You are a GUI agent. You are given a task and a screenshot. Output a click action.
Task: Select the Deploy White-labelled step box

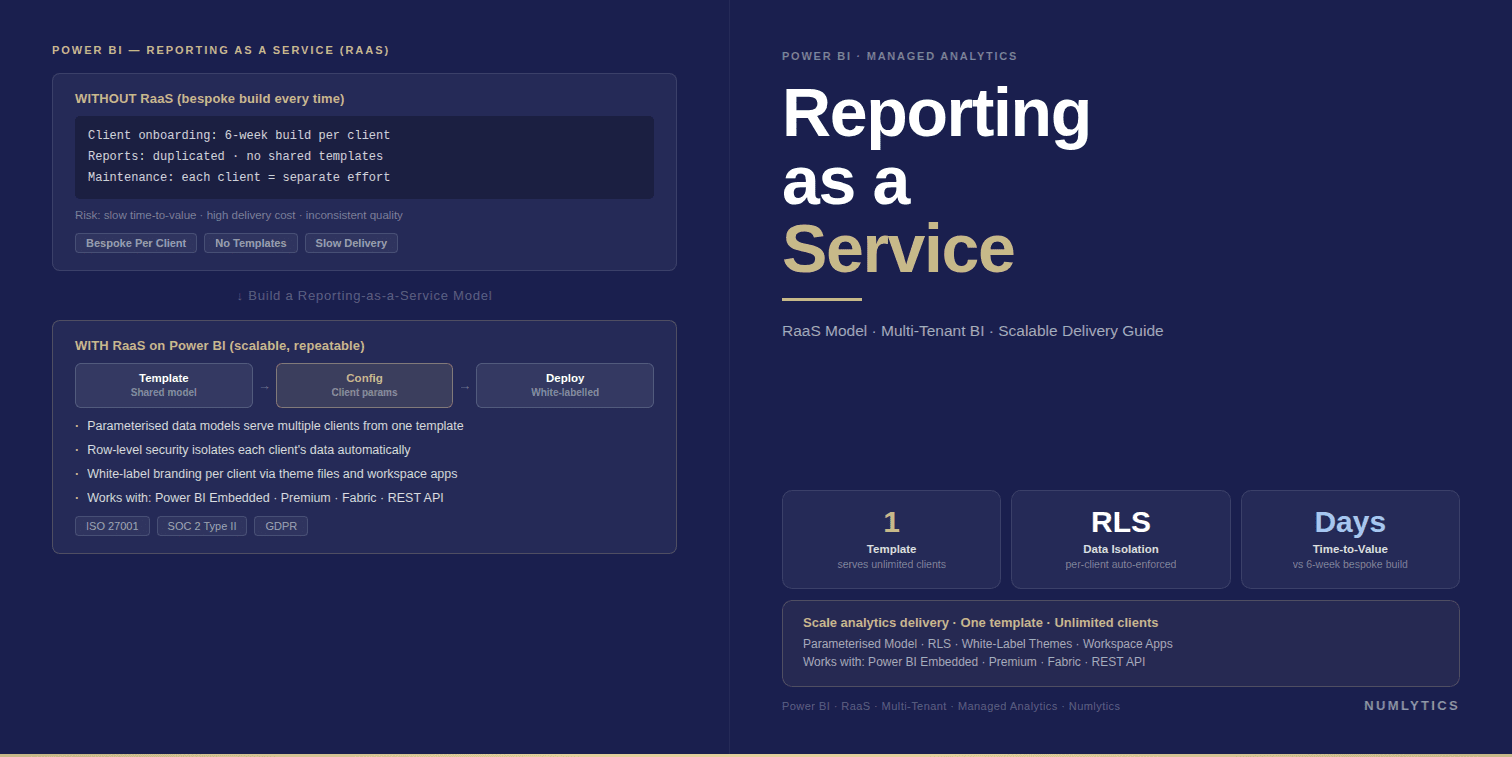(565, 385)
